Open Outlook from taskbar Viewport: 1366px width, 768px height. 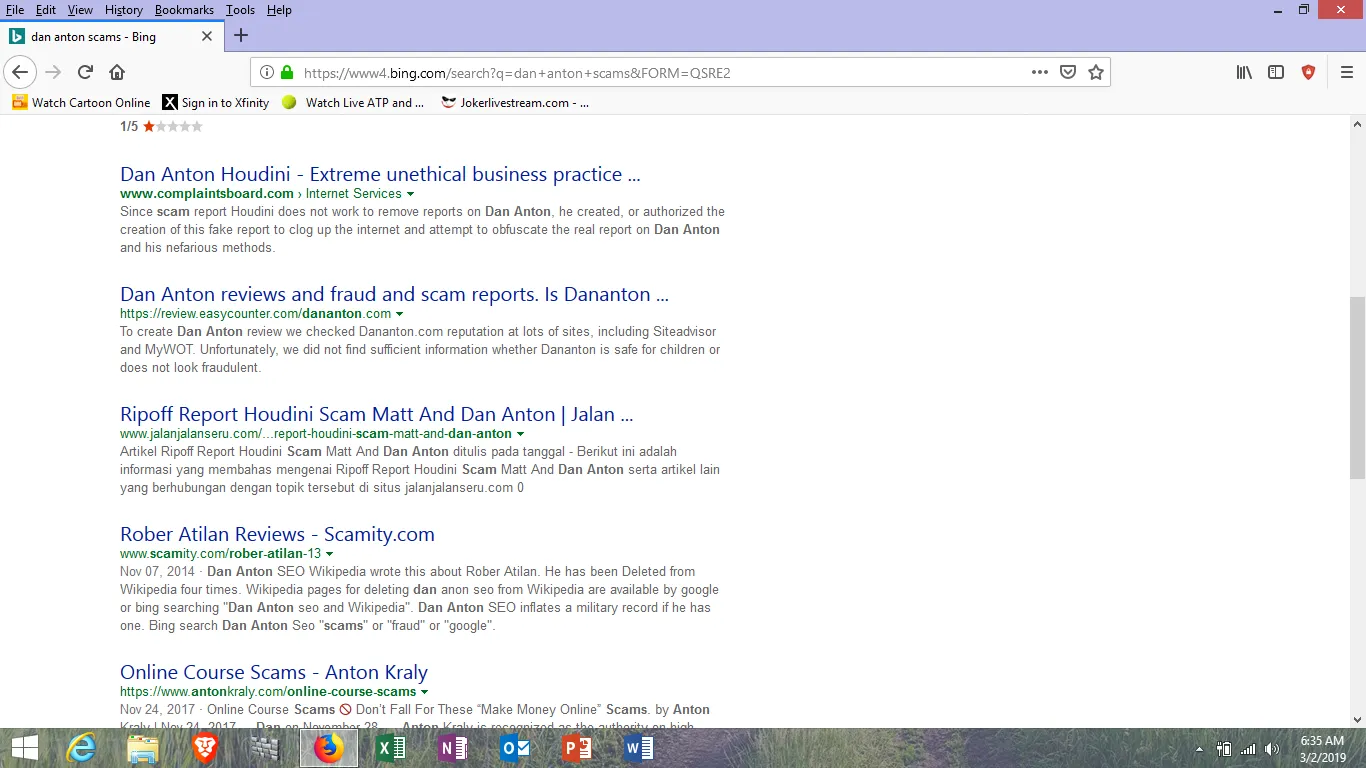(515, 748)
